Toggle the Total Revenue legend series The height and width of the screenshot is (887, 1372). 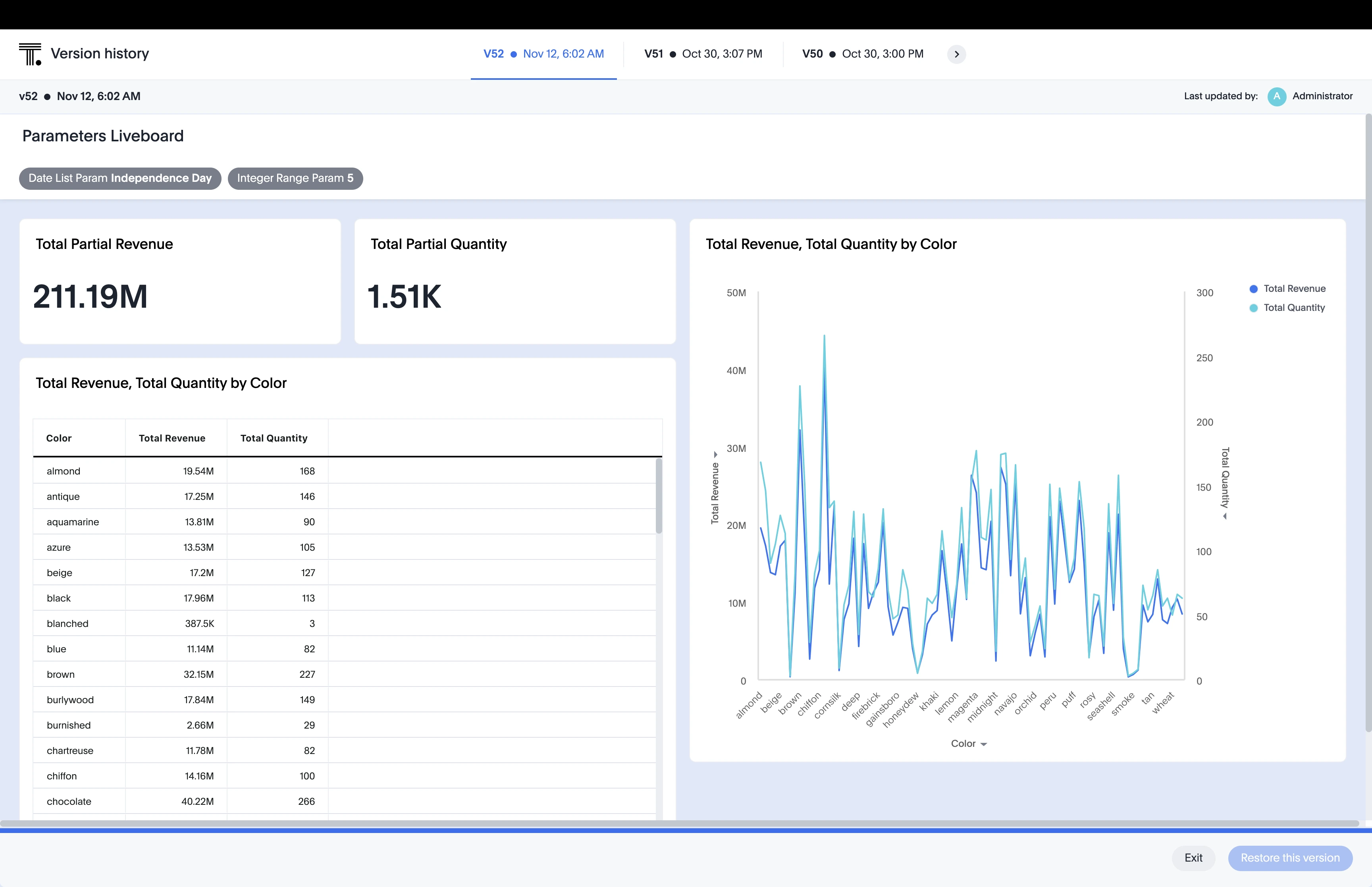(x=1287, y=289)
